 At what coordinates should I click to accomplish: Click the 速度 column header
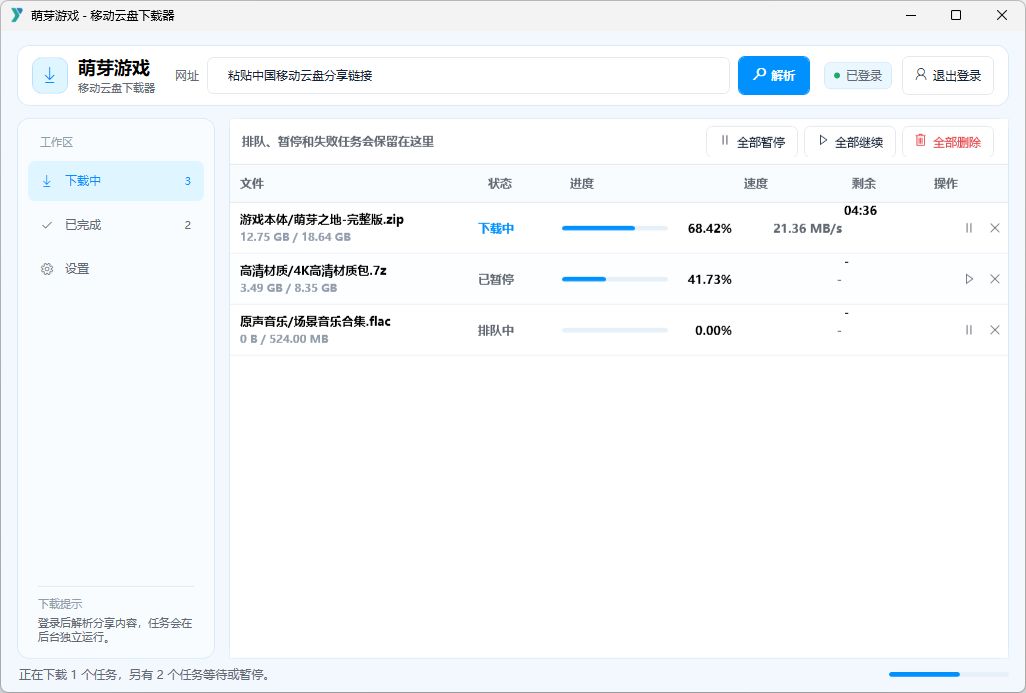click(756, 184)
